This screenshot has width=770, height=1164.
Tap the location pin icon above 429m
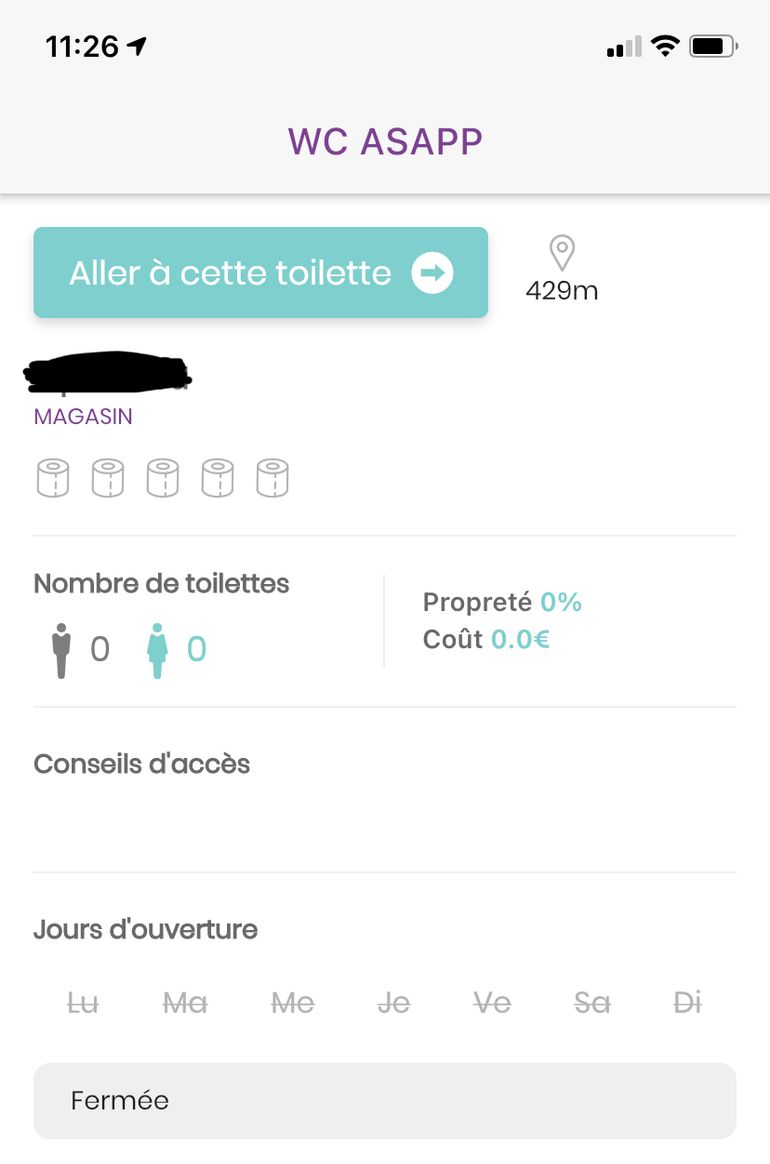point(563,253)
